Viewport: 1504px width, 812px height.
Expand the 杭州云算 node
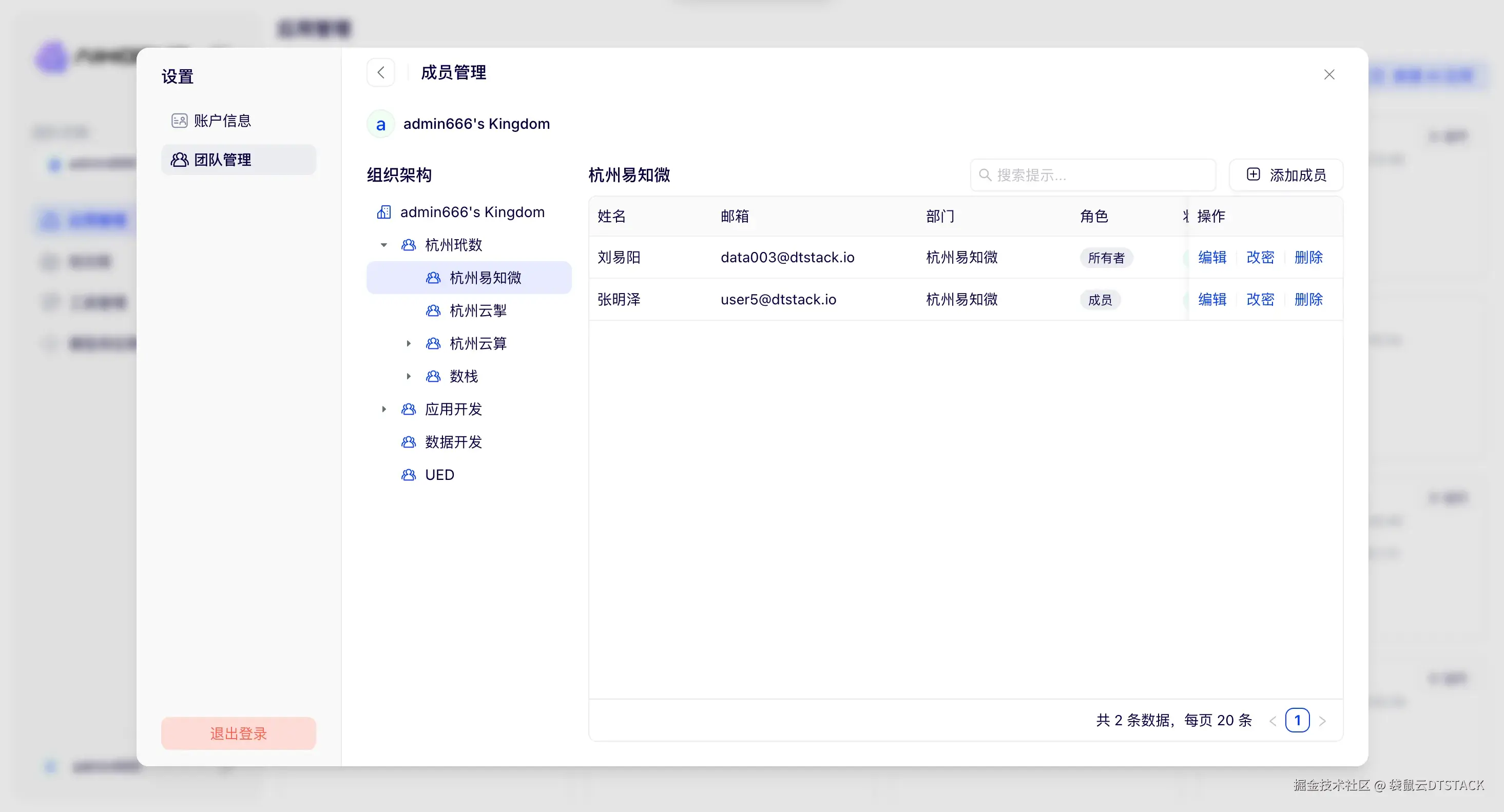click(x=409, y=344)
